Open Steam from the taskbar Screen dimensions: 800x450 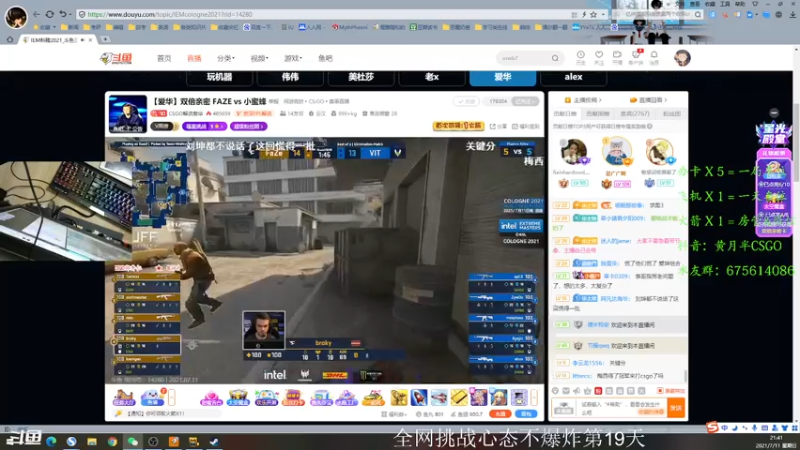[214, 441]
